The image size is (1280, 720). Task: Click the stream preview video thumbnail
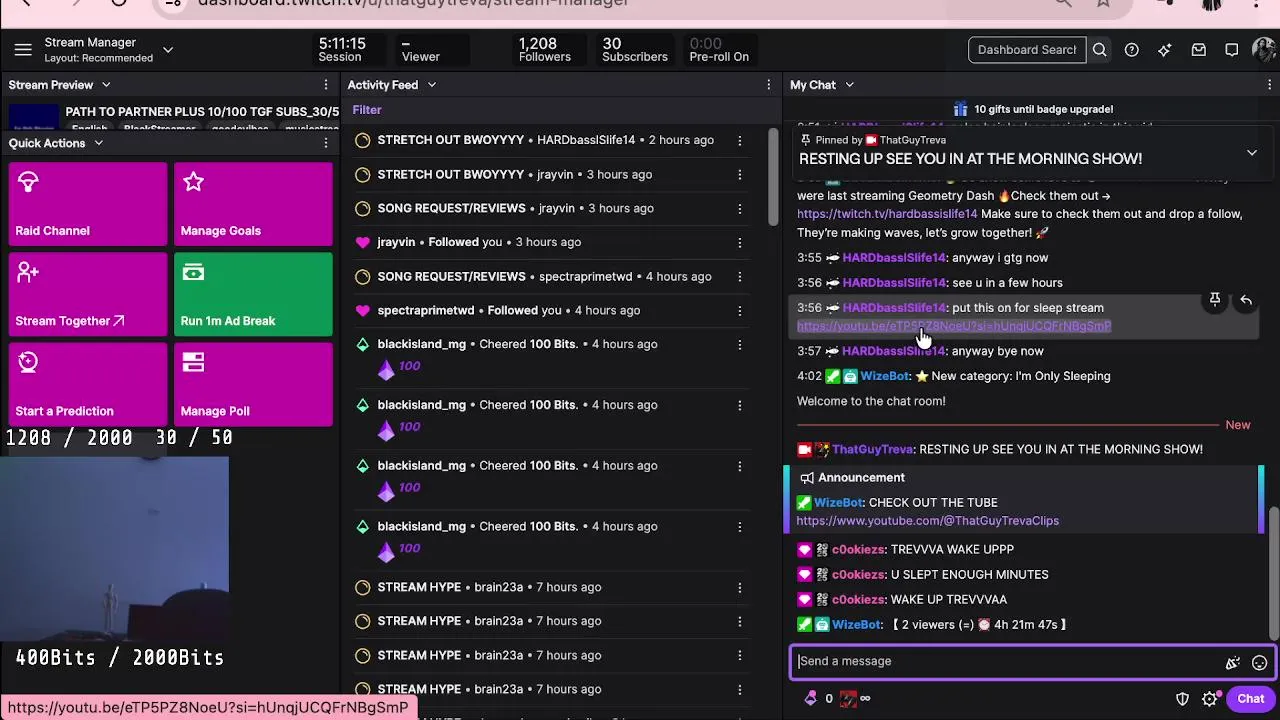tap(35, 116)
